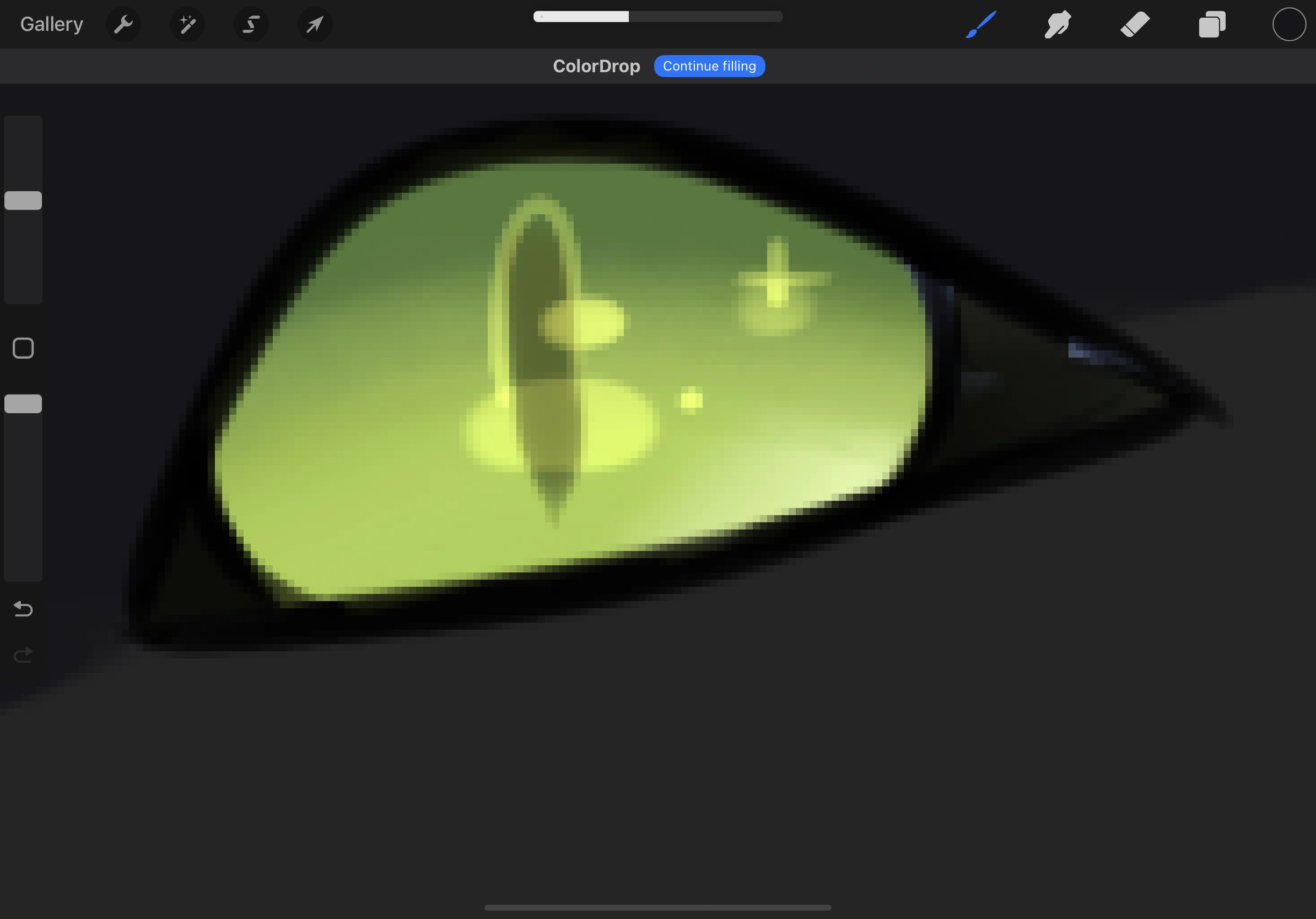Tap the home indicator bar at bottom

(x=657, y=907)
